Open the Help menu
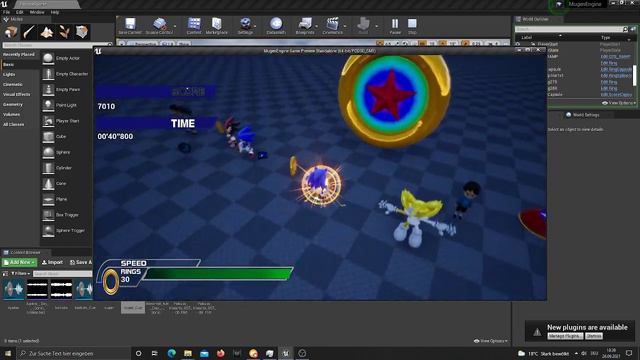 point(55,12)
